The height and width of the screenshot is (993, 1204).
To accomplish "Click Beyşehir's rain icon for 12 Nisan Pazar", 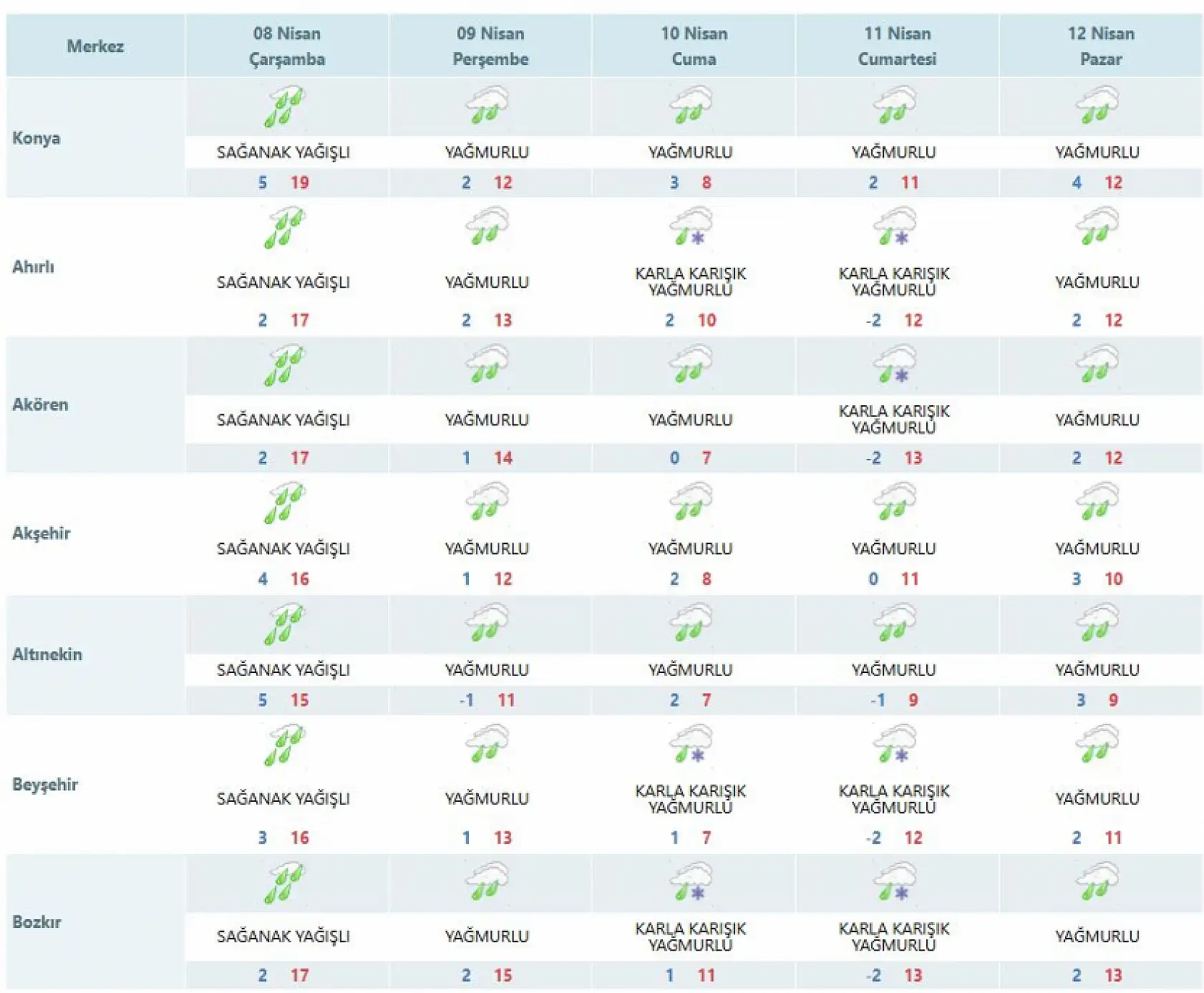I will point(1097,744).
